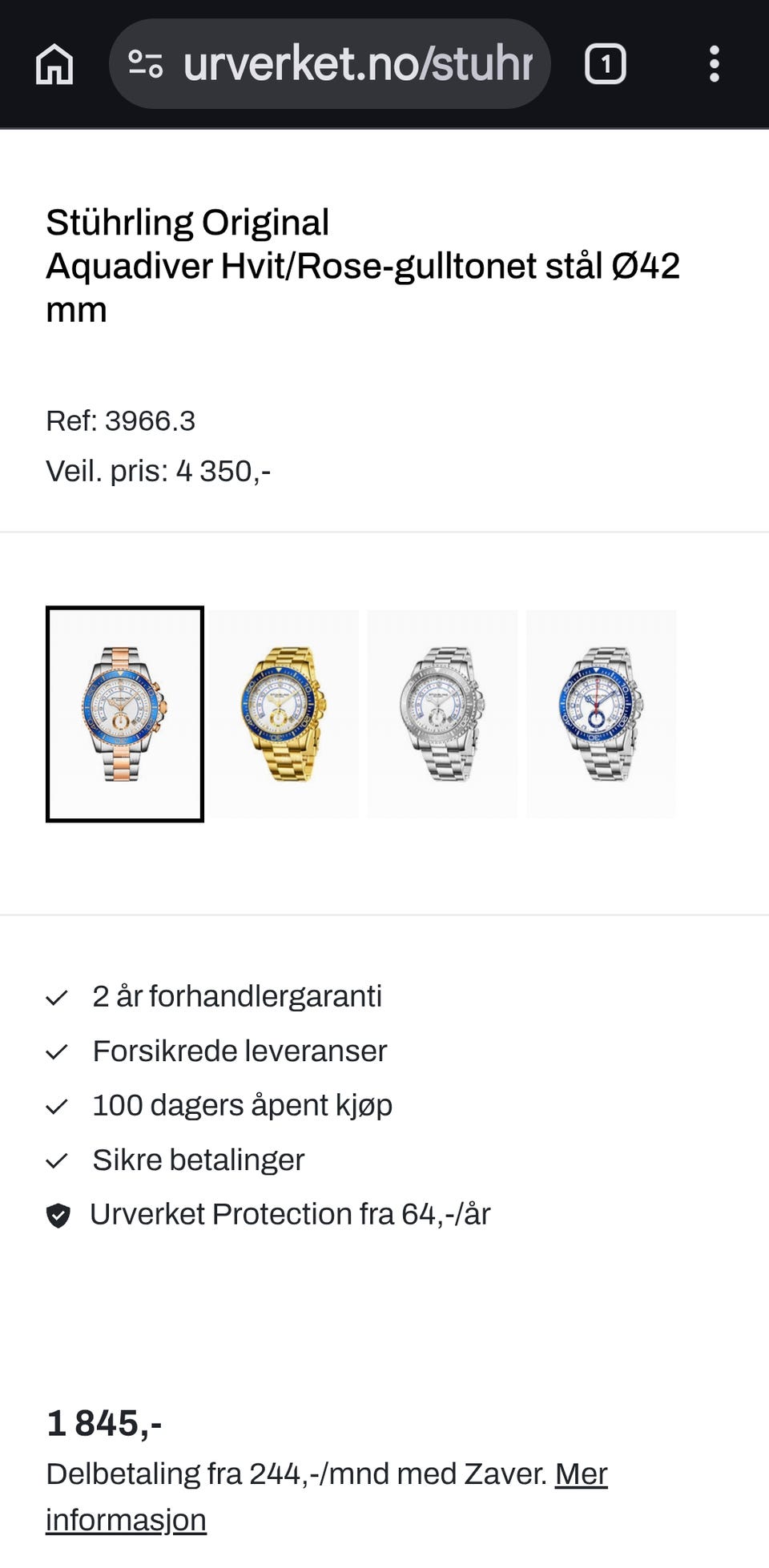Open the three-dot browser menu
Image resolution: width=769 pixels, height=1568 pixels.
coord(715,64)
